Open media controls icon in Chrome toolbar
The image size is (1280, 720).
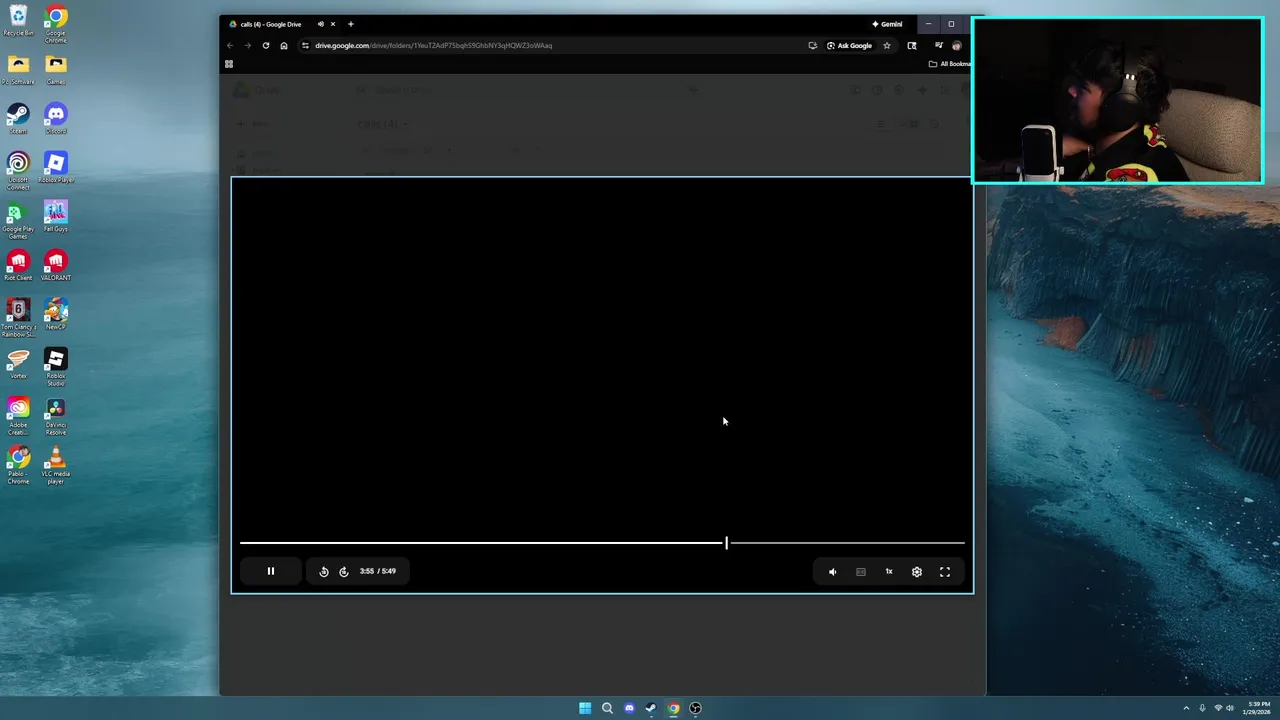938,45
